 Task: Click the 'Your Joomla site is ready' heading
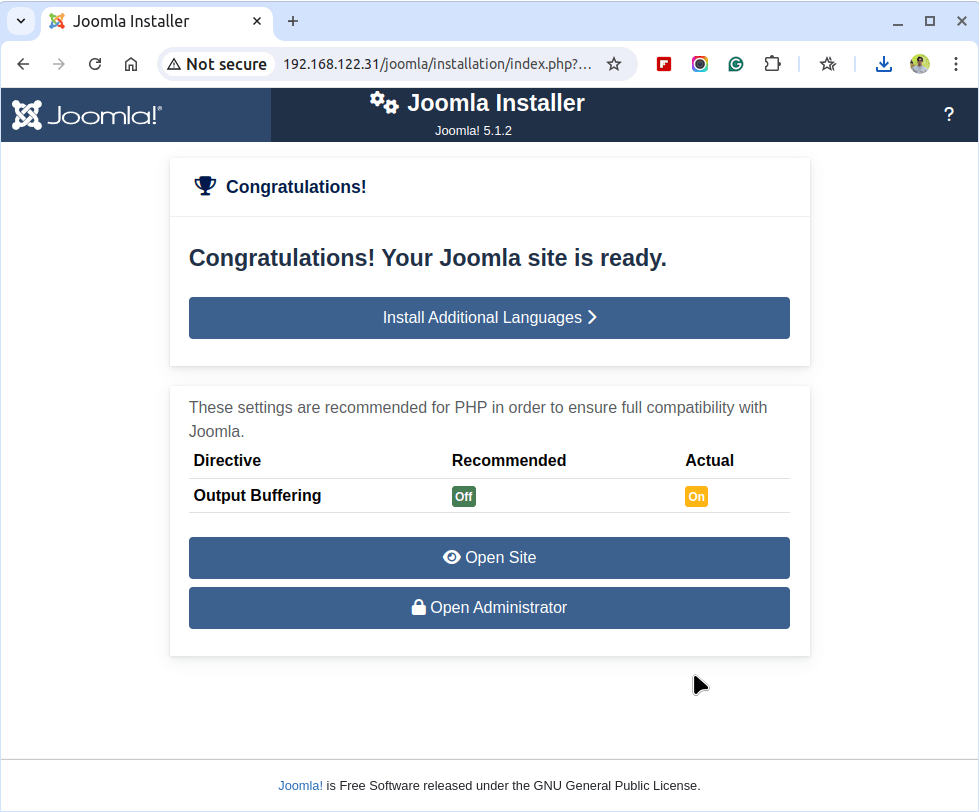tap(428, 258)
